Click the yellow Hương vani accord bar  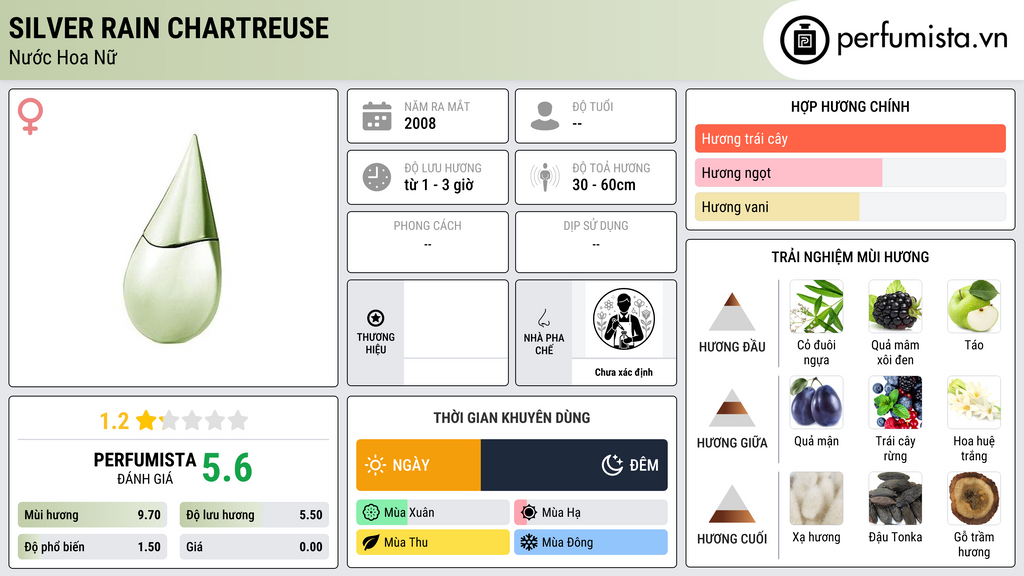click(x=777, y=206)
